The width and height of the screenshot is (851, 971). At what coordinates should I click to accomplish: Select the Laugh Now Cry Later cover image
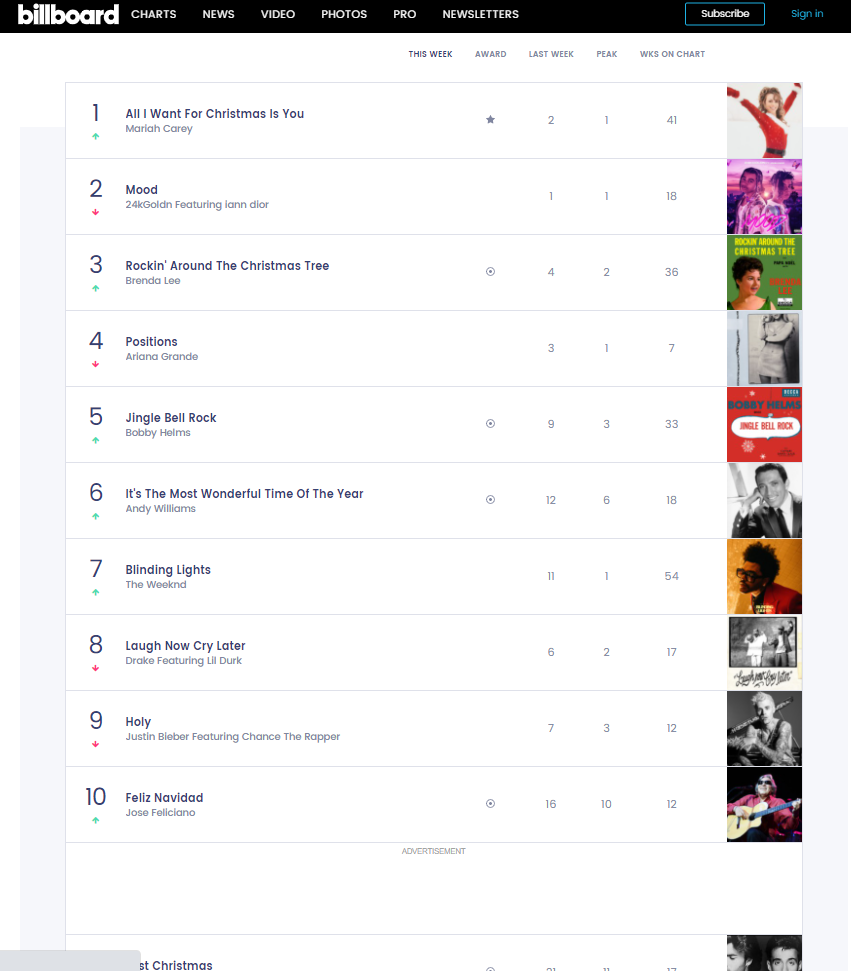coord(764,653)
